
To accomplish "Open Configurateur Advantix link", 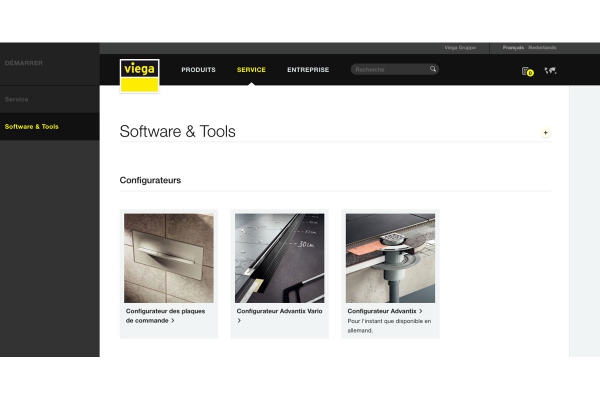I will pyautogui.click(x=385, y=311).
